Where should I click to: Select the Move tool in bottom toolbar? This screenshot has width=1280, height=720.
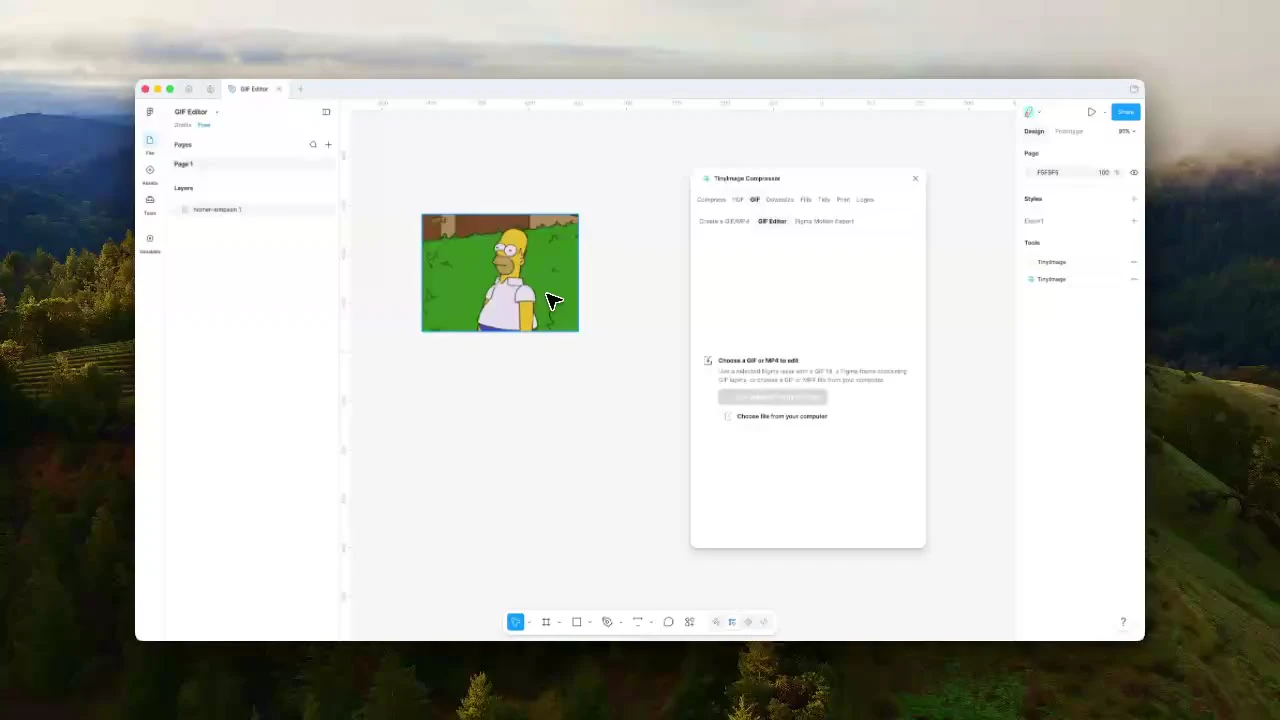(515, 622)
